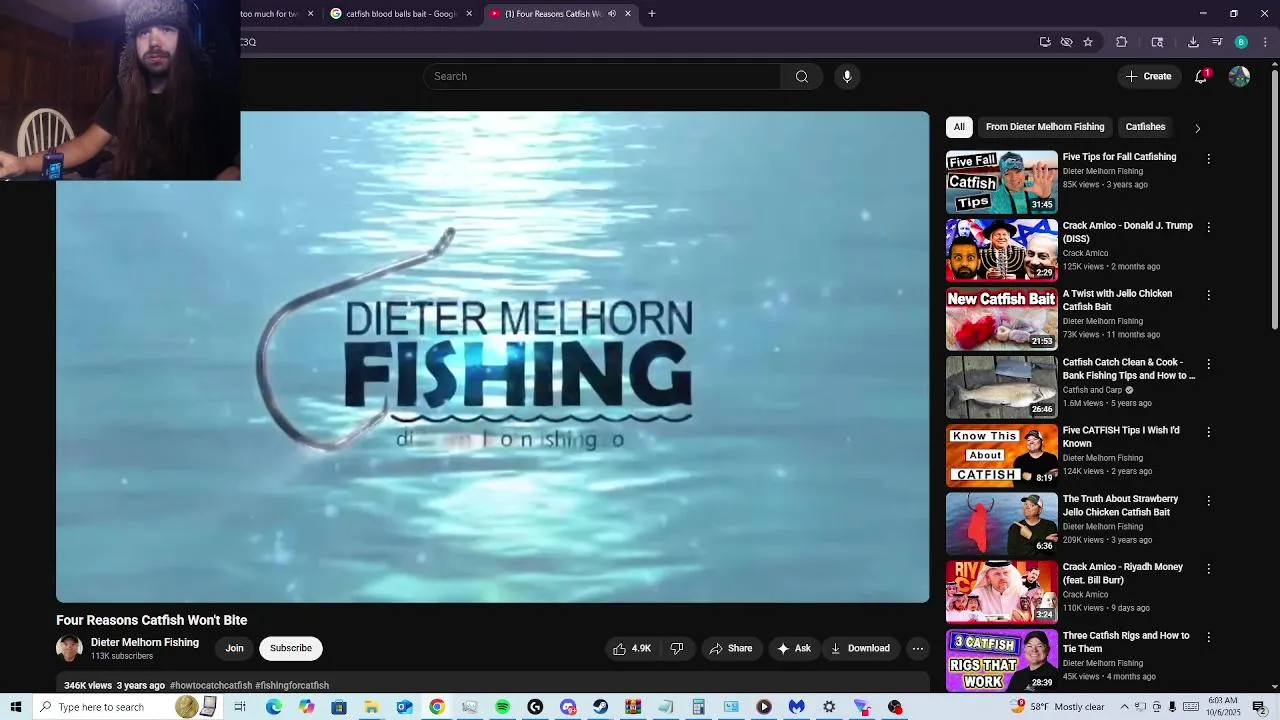The image size is (1280, 720).
Task: Open Calculator from the taskbar
Action: click(x=698, y=707)
